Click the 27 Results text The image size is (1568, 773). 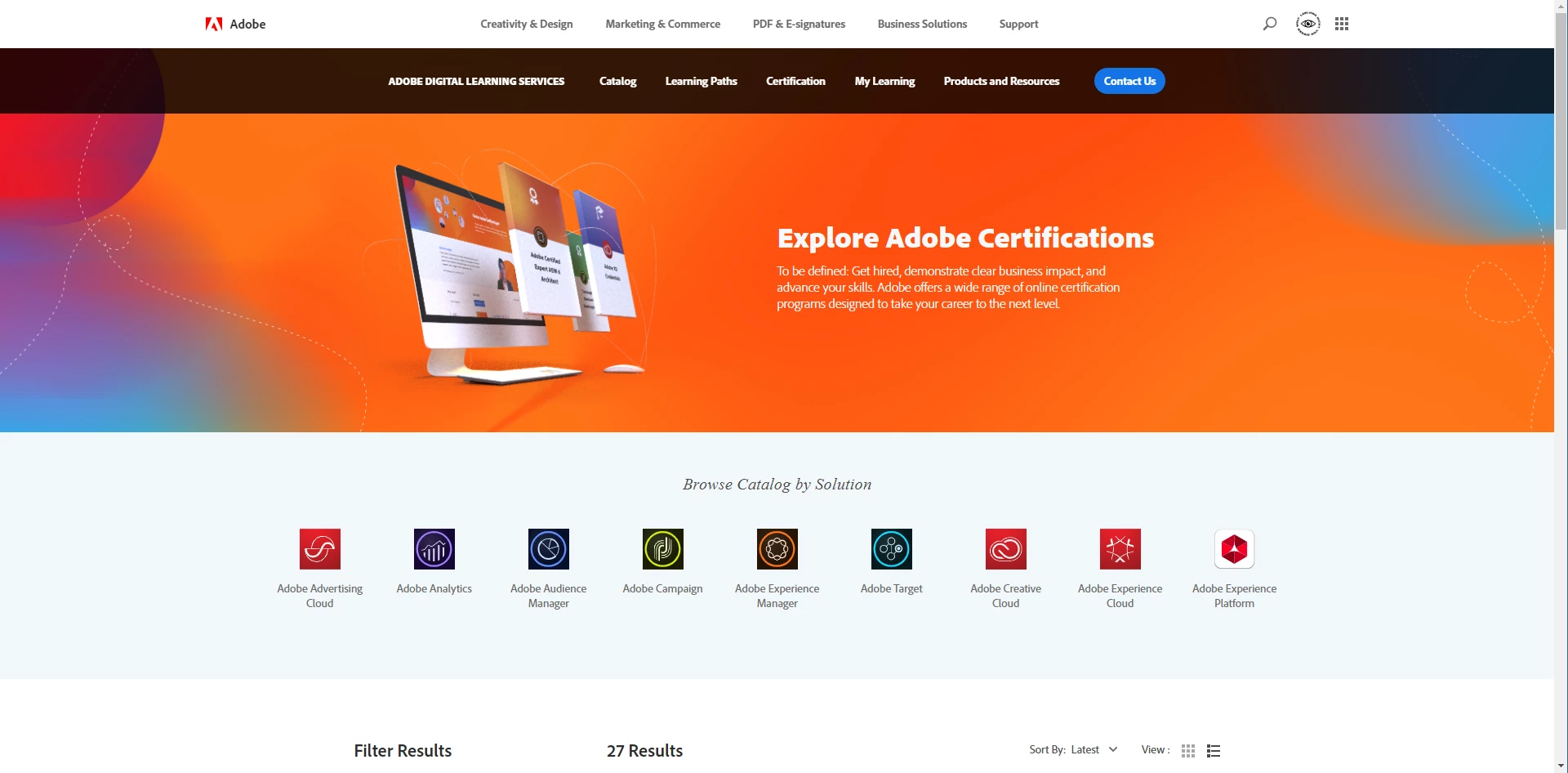pyautogui.click(x=644, y=750)
